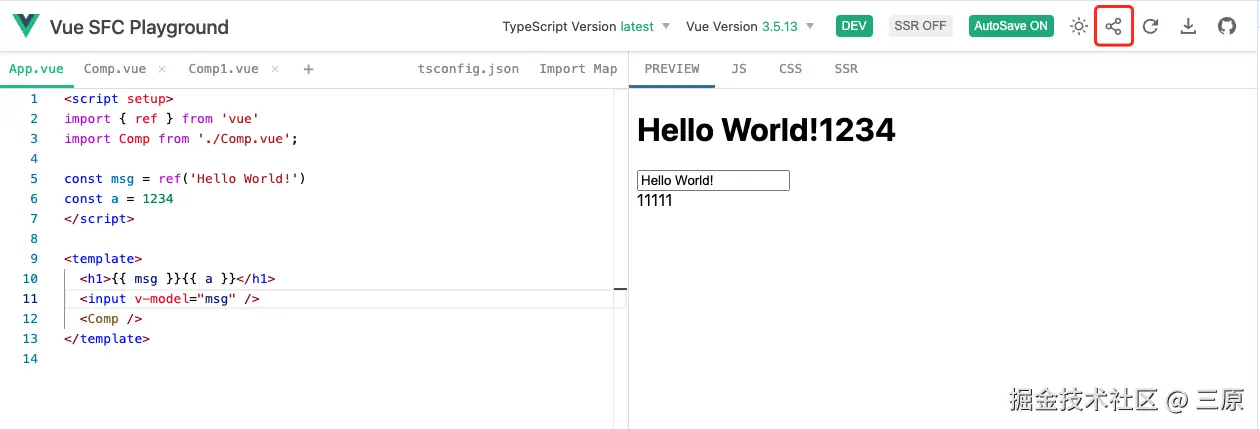Toggle the AutoSave ON button
1260x429 pixels.
click(1012, 26)
